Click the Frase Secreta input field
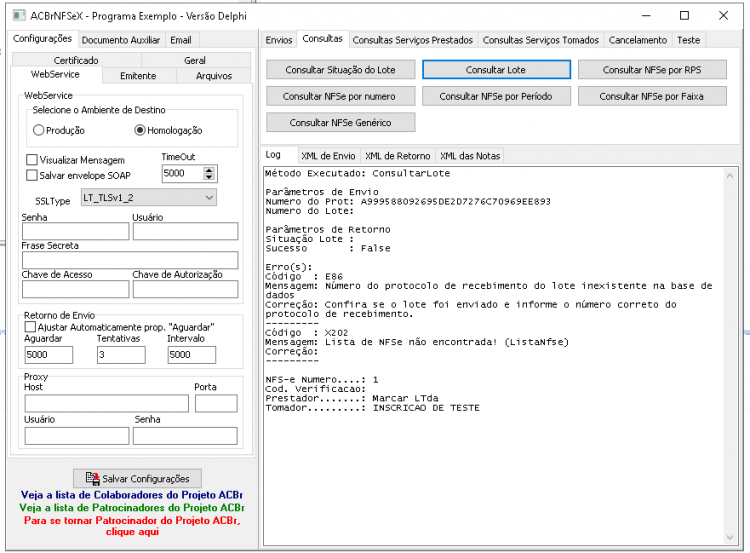This screenshot has height=553, width=750. (x=130, y=260)
